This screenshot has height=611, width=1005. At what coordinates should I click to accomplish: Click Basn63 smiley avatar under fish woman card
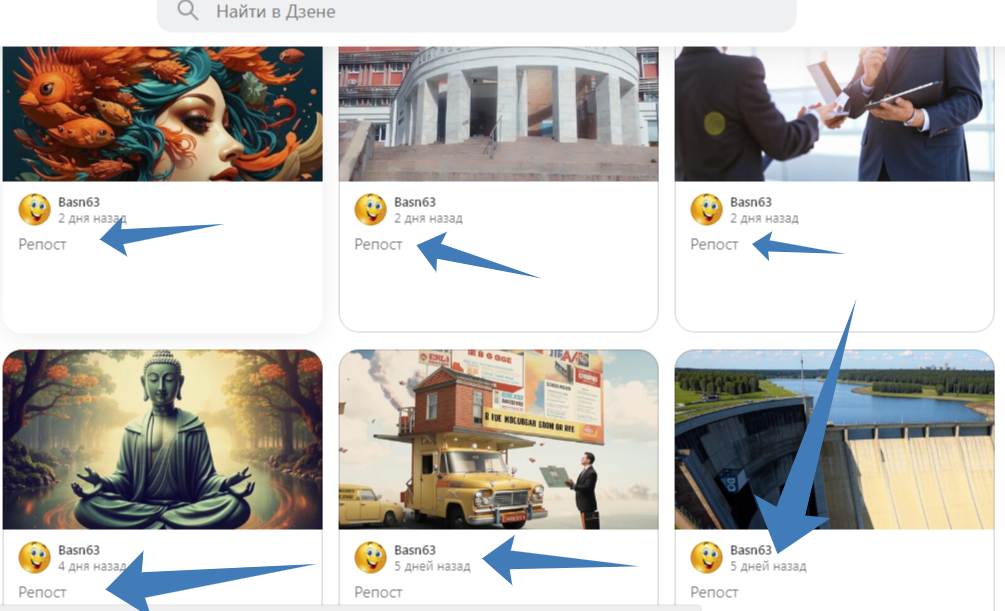pos(35,210)
